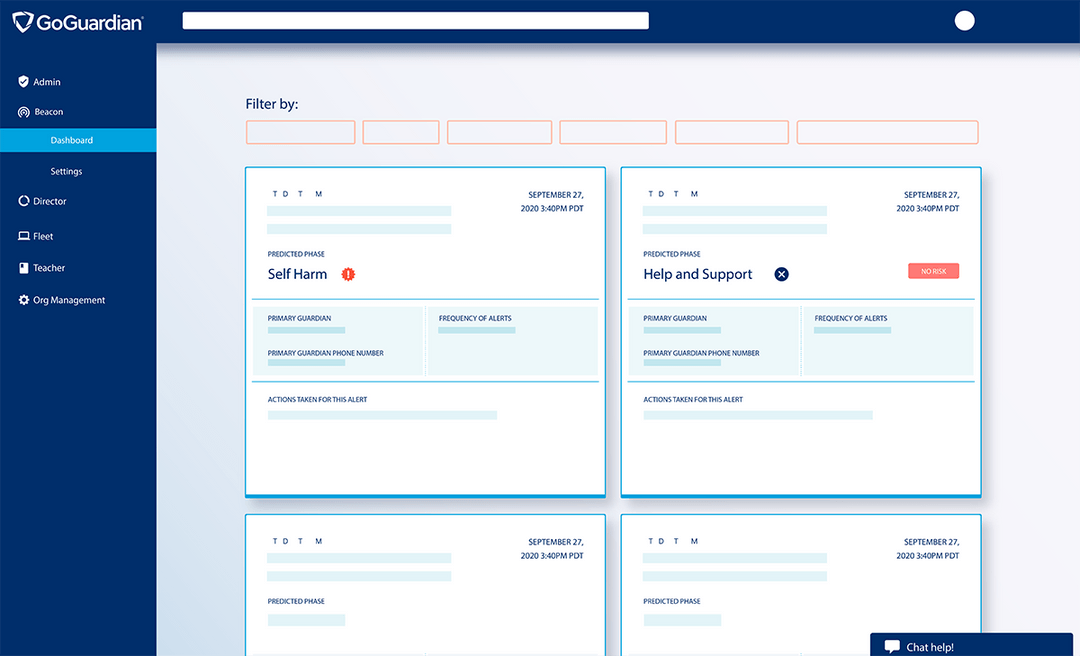The width and height of the screenshot is (1080, 656).
Task: Click the red alert badge next to Self Harm
Action: click(347, 273)
